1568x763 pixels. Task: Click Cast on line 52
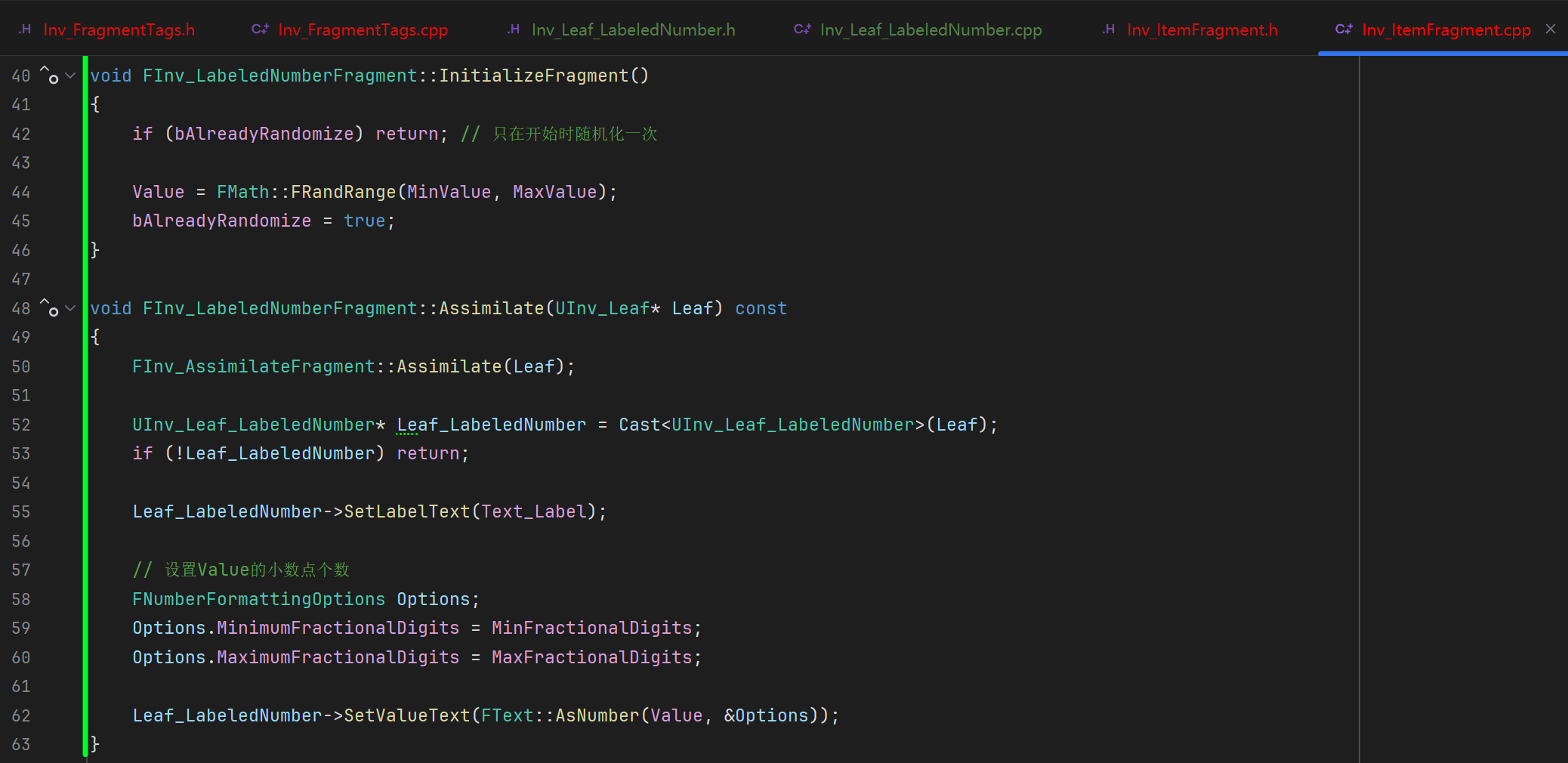pos(640,425)
